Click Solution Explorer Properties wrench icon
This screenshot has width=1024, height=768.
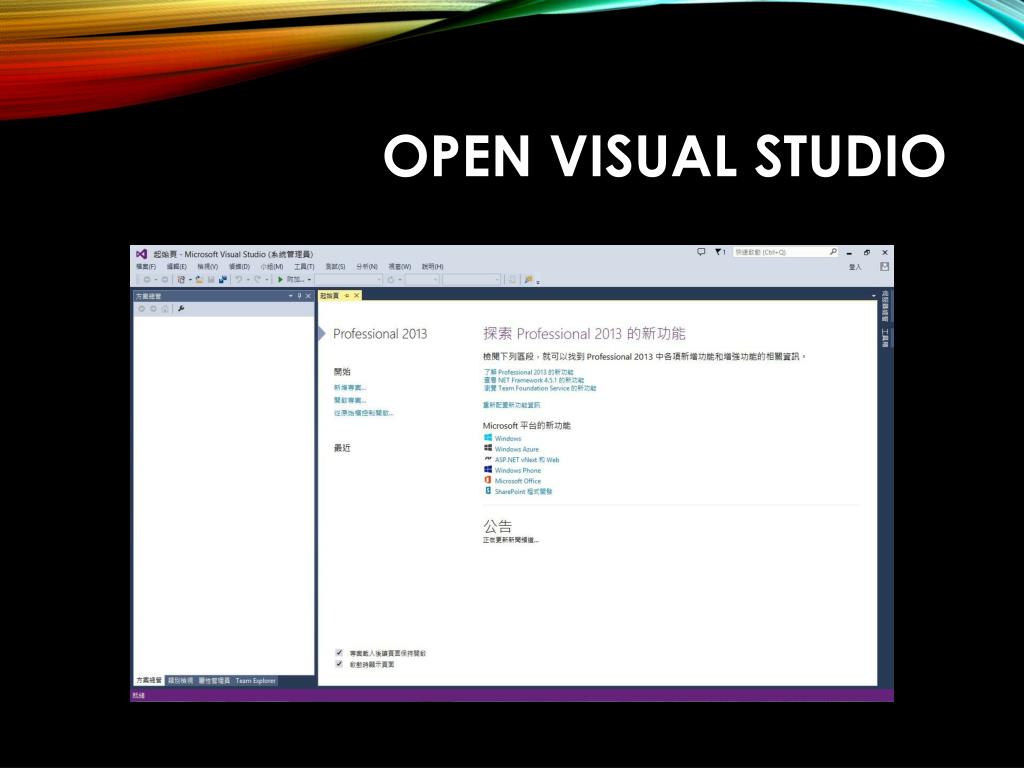click(x=181, y=309)
